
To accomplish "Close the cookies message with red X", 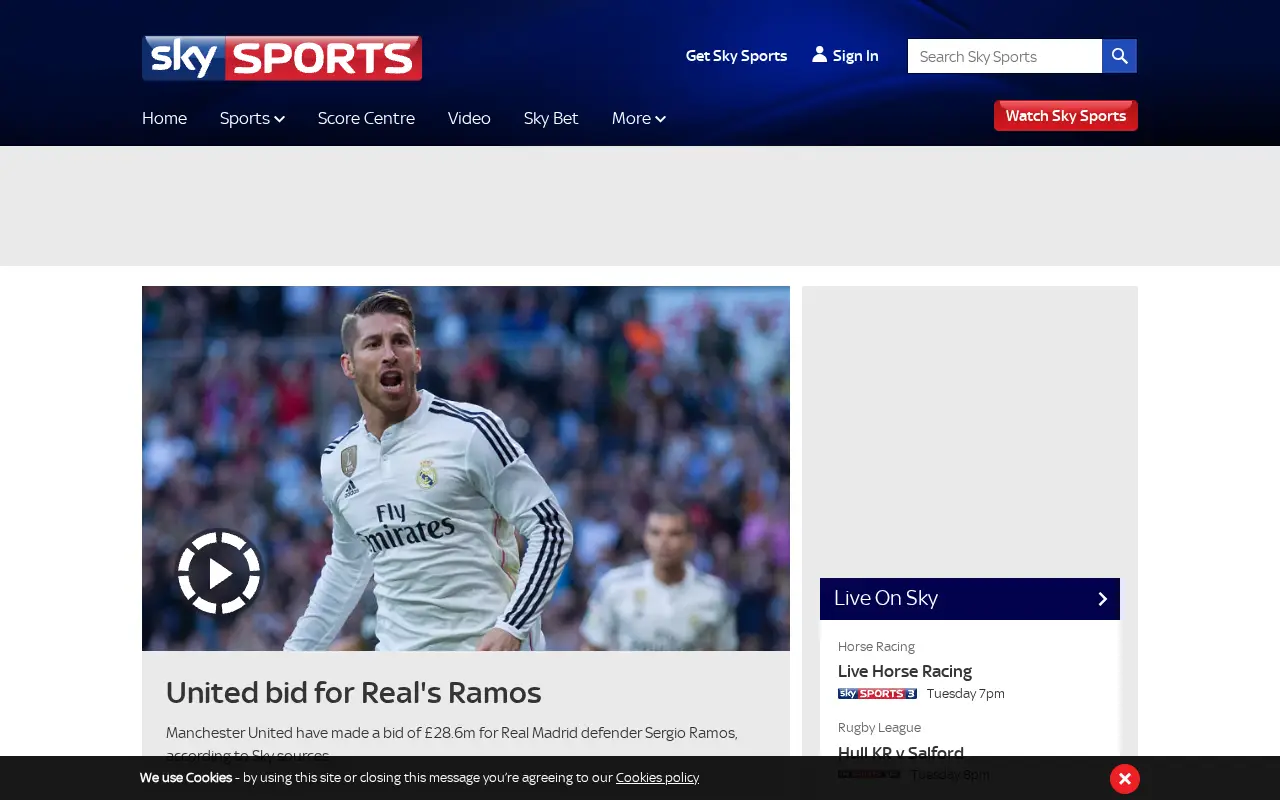I will click(1125, 778).
